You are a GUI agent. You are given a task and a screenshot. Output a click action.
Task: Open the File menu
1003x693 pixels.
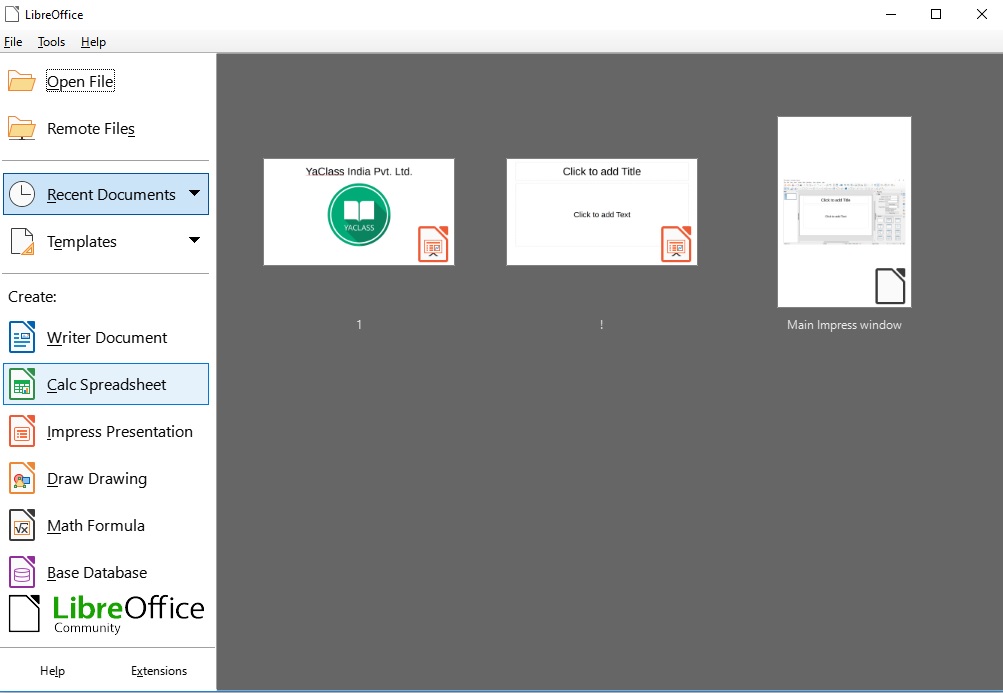click(x=13, y=42)
